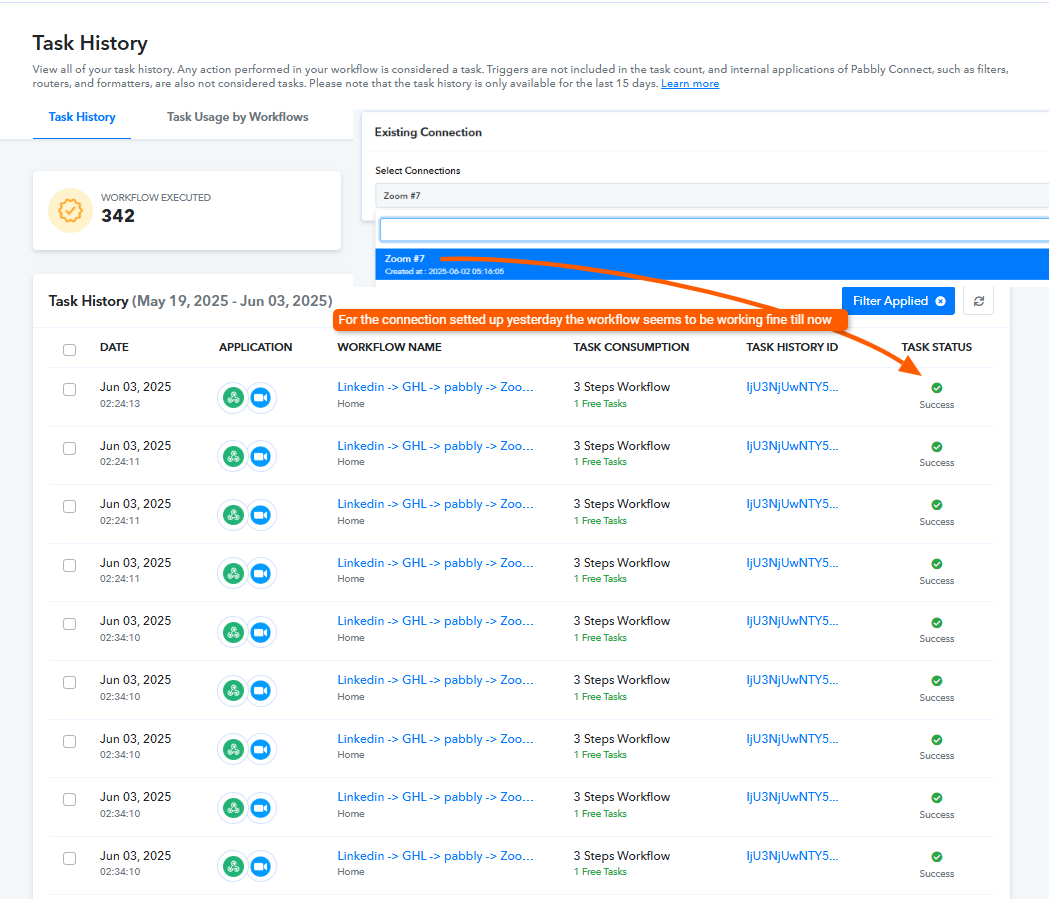Click the connection search input field
The image size is (1049, 899).
[714, 229]
